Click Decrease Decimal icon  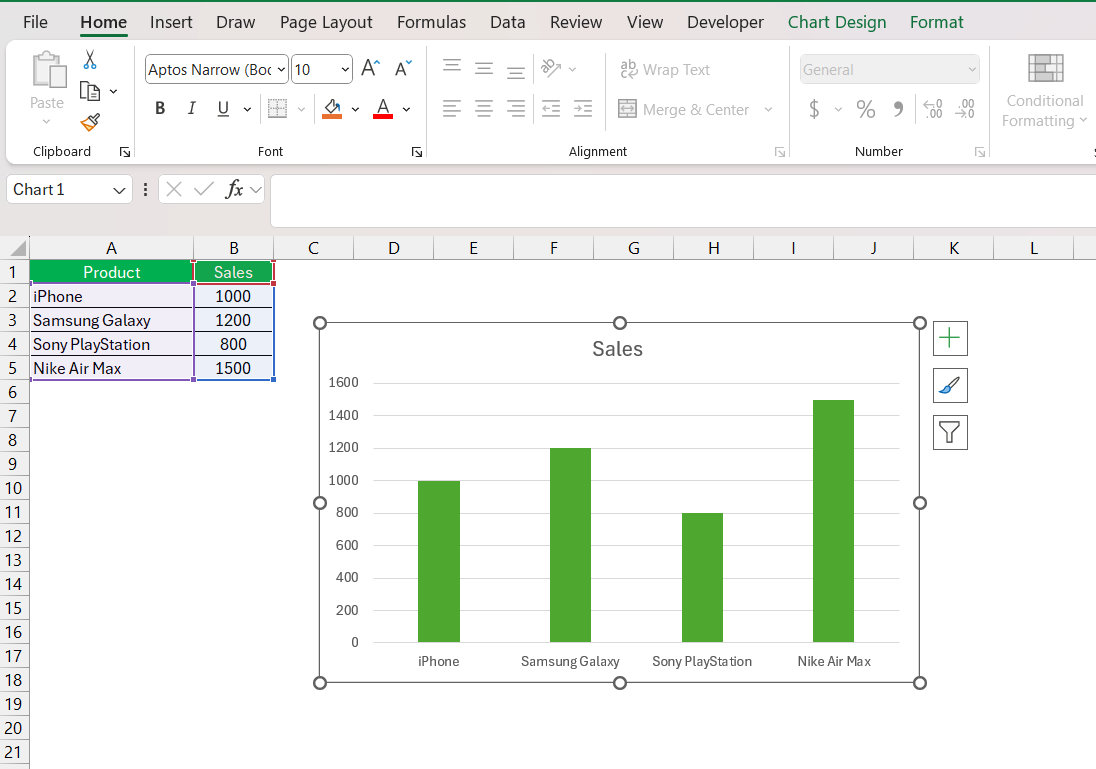pos(965,109)
